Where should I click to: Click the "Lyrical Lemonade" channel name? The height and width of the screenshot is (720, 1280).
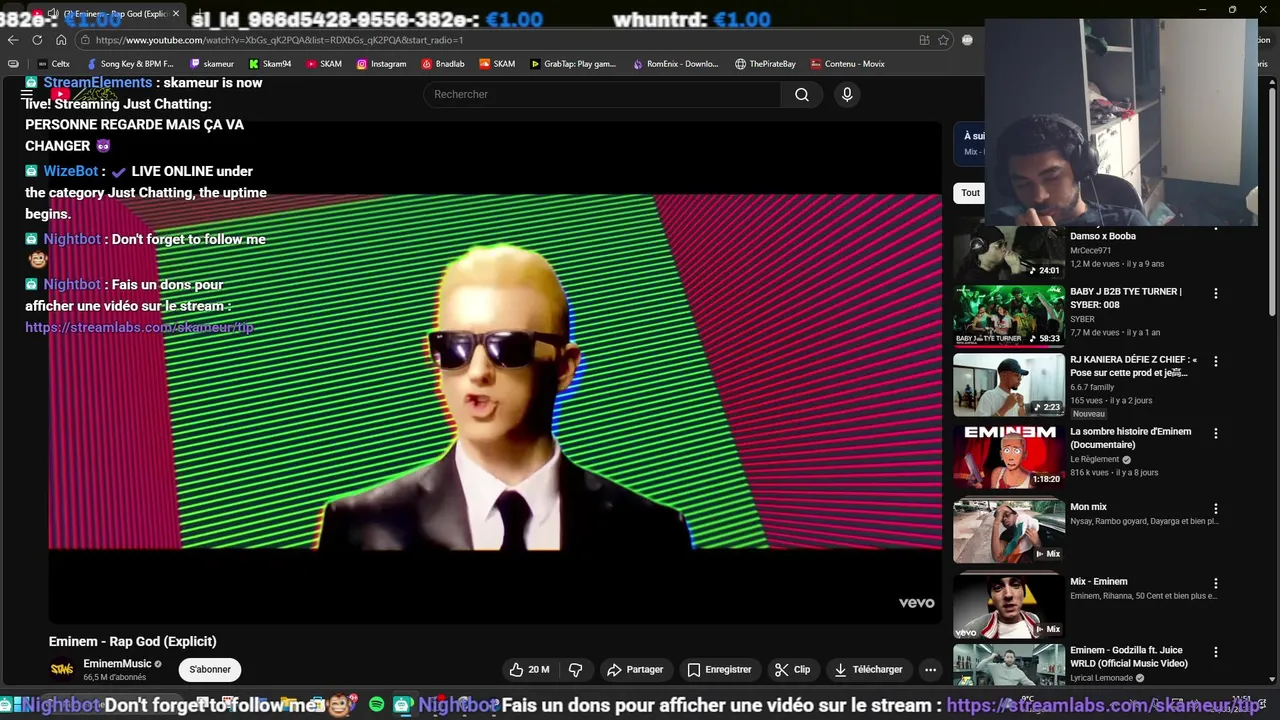(1102, 677)
